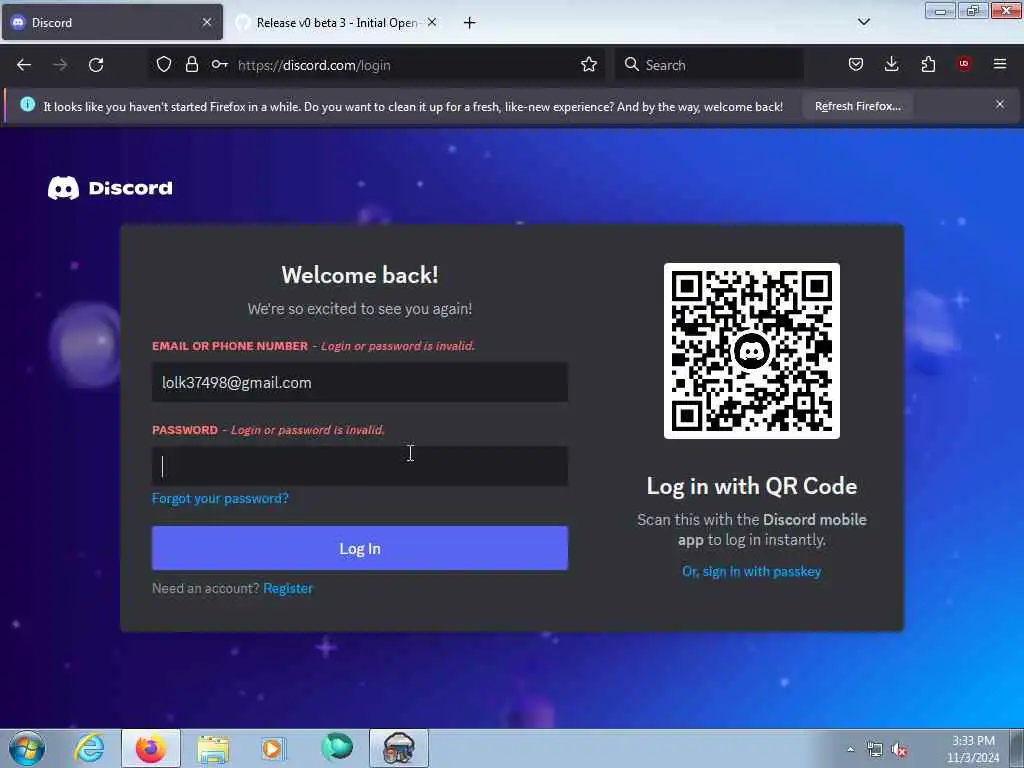Click the Refresh Firefox button
Screen dimensions: 1024x768
857,106
